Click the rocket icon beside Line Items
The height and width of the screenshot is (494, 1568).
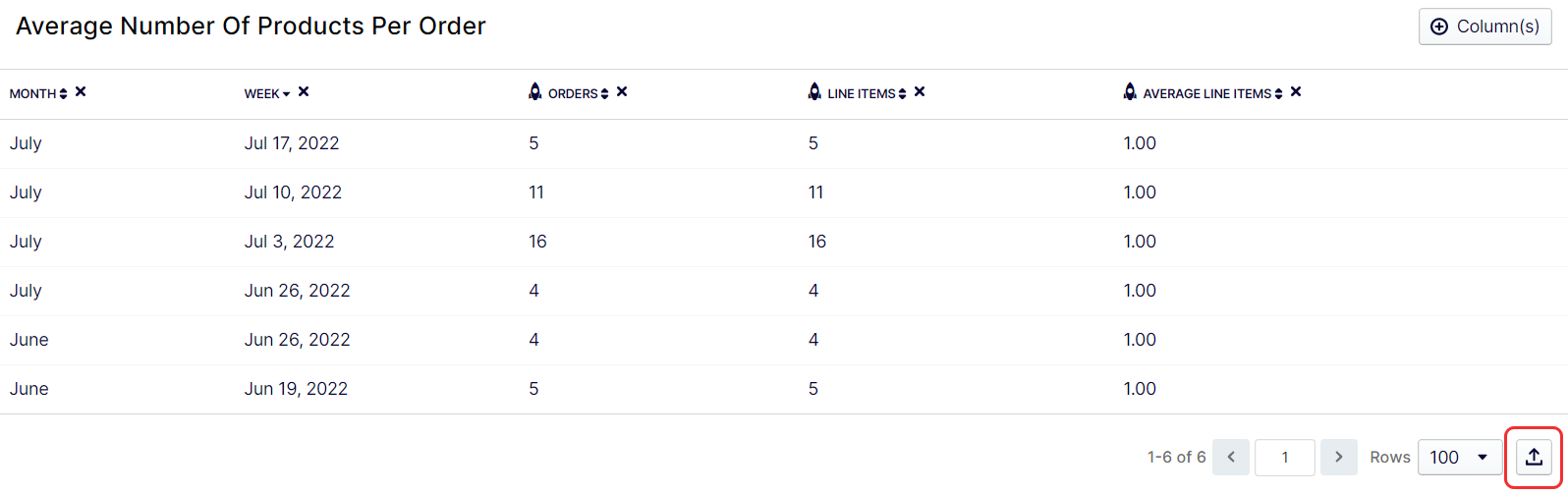point(814,91)
